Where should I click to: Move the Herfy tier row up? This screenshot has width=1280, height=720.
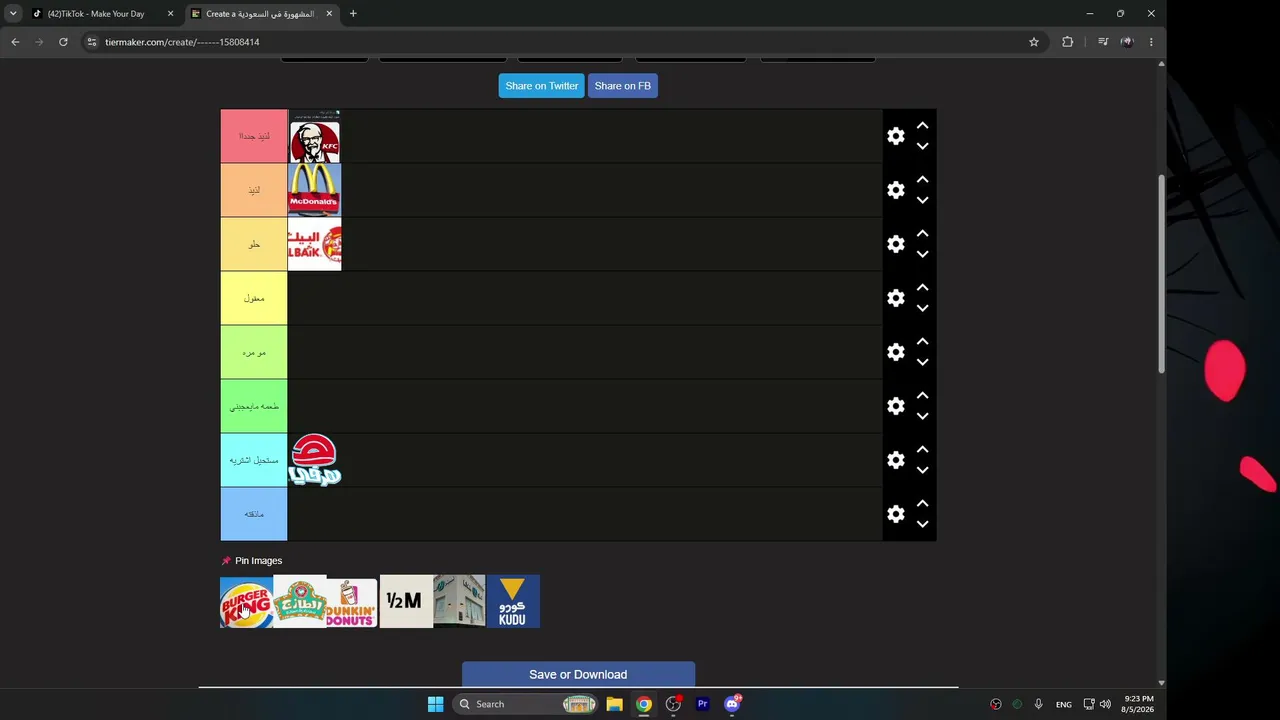point(923,450)
